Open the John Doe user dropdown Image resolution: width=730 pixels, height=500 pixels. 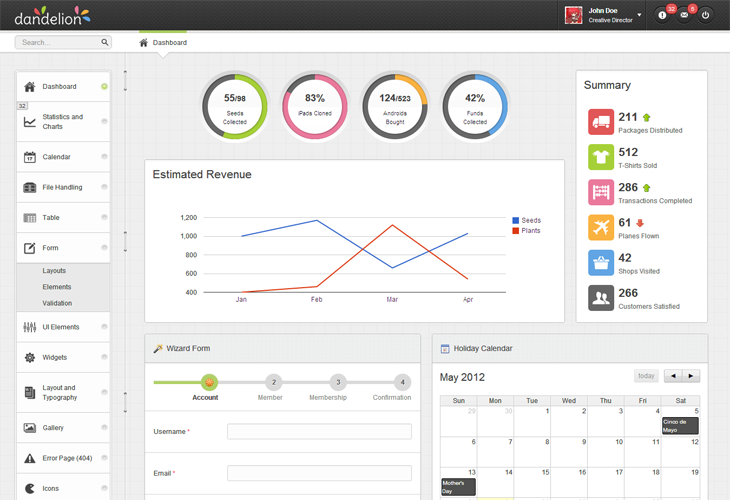639,16
